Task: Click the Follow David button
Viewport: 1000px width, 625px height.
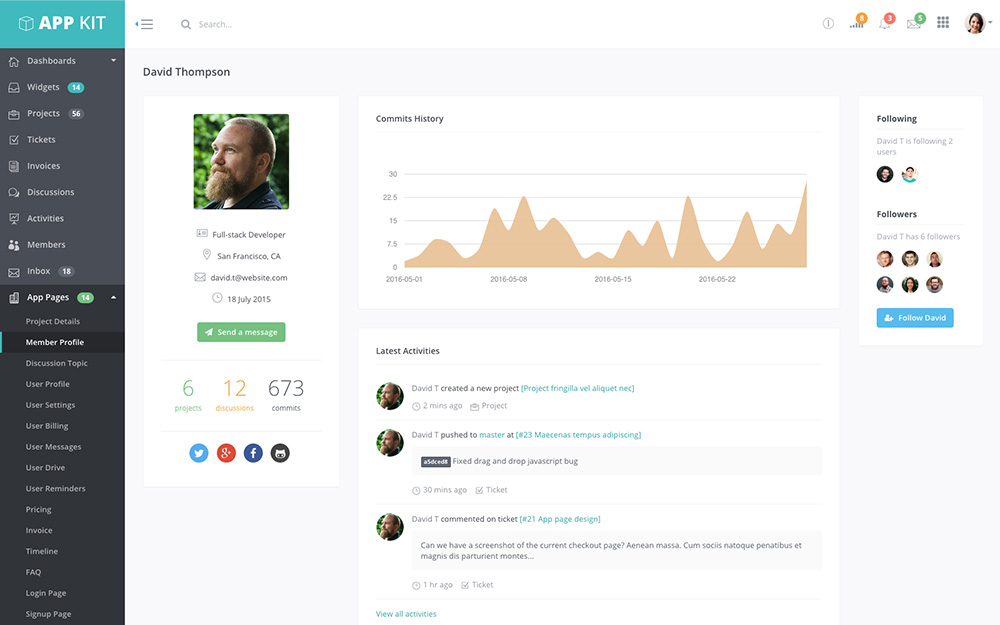Action: point(915,318)
